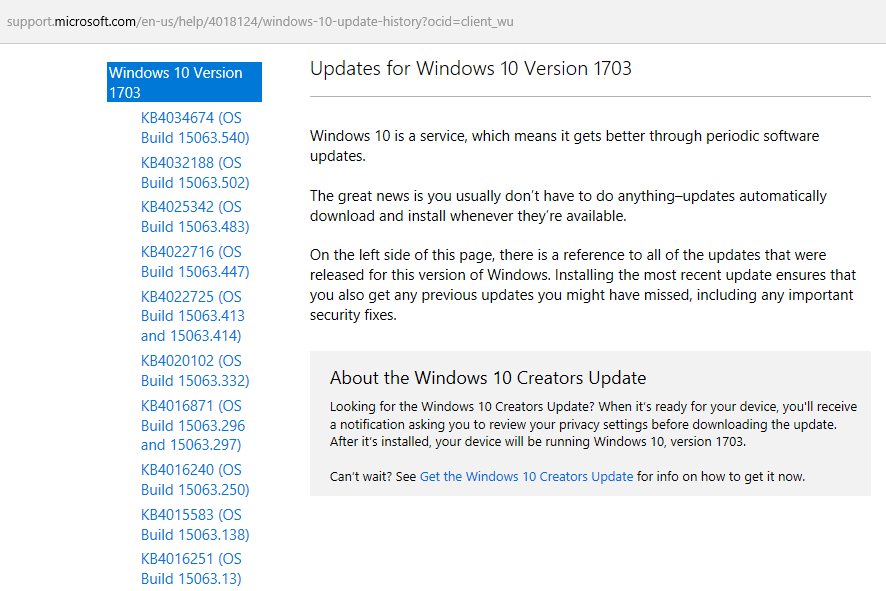Open KB4016240 (OS Build 15063.250) link
The height and width of the screenshot is (591, 886).
[195, 480]
